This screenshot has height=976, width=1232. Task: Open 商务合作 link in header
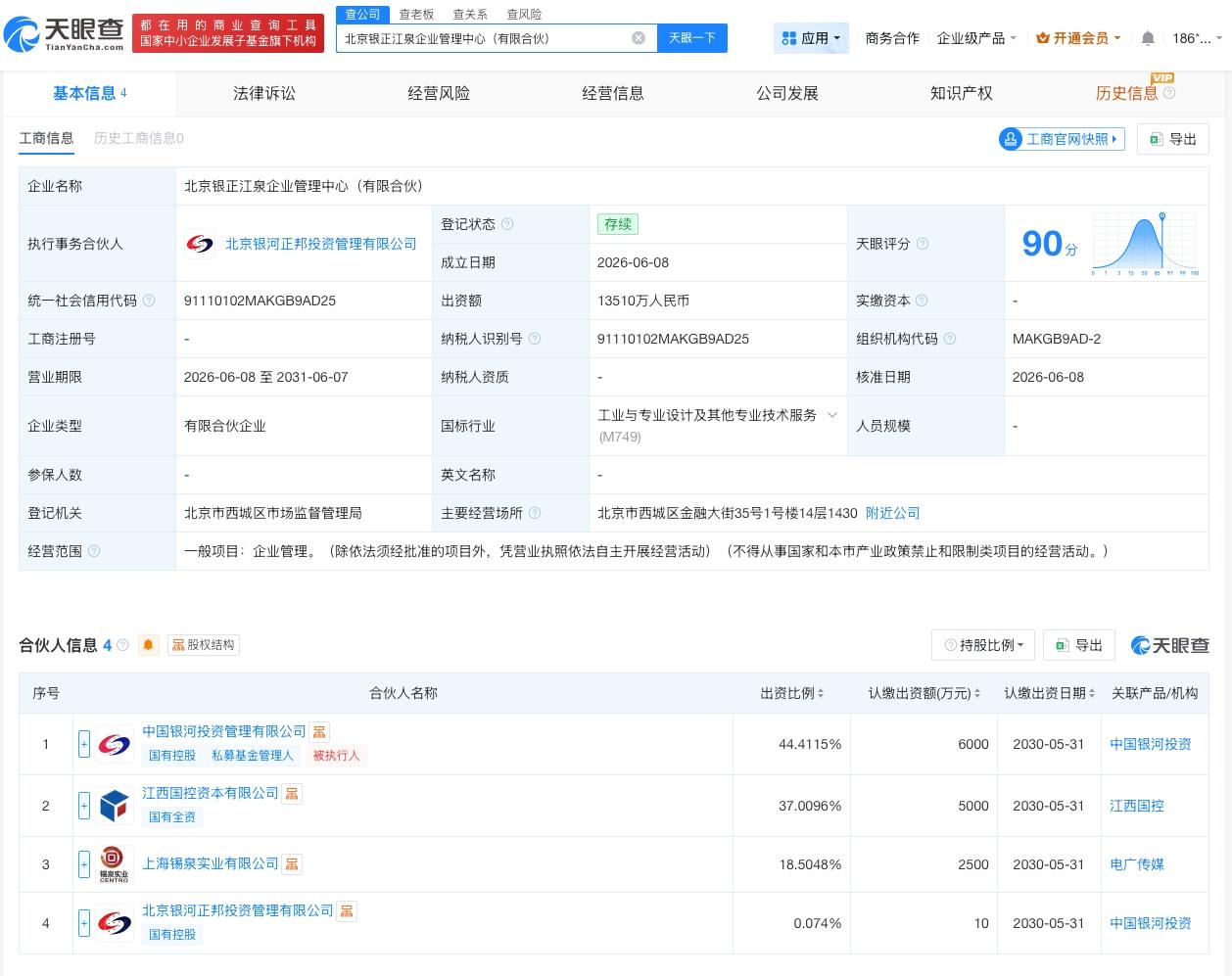[893, 38]
